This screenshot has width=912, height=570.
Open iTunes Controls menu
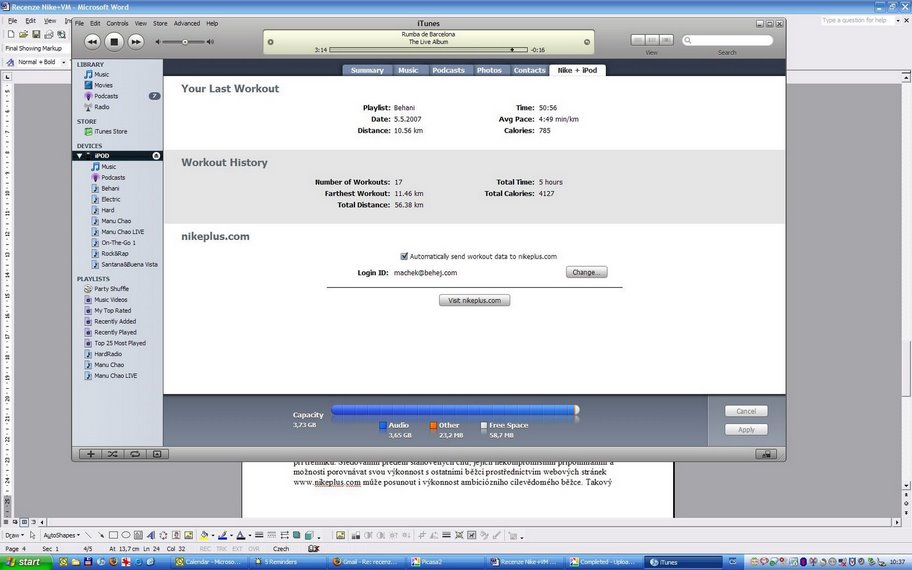(x=117, y=23)
